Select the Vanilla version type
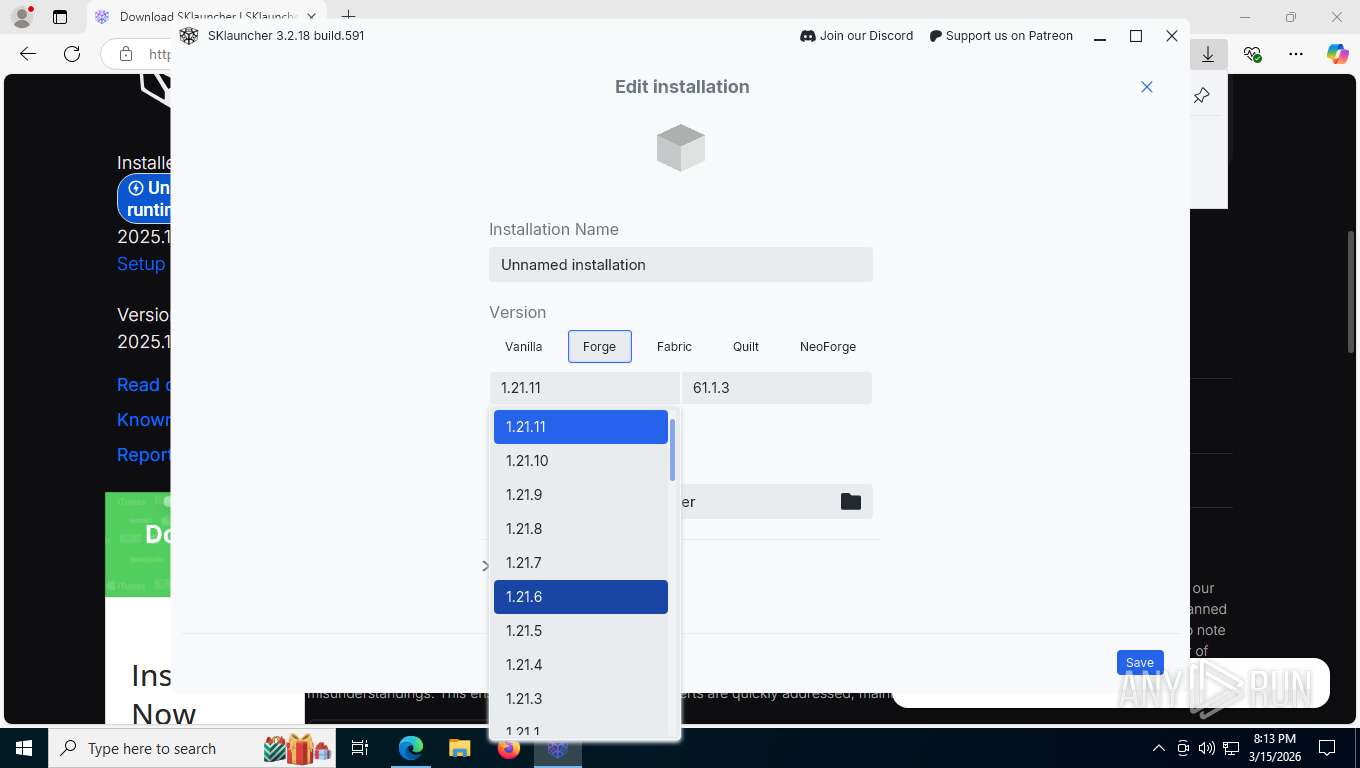 tap(524, 347)
